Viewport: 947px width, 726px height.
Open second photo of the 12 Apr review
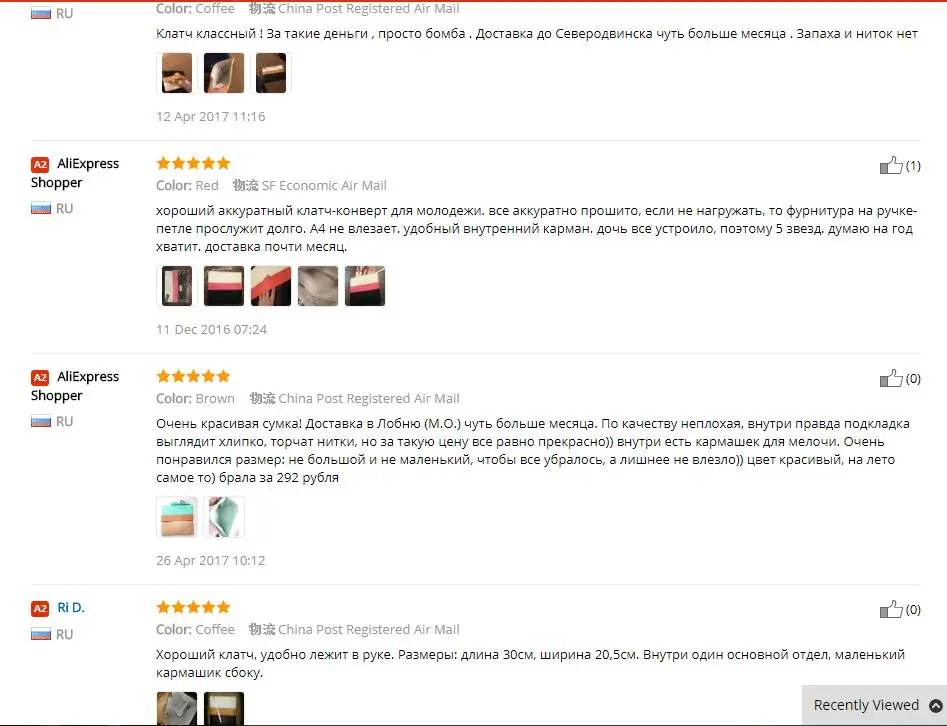tap(224, 73)
